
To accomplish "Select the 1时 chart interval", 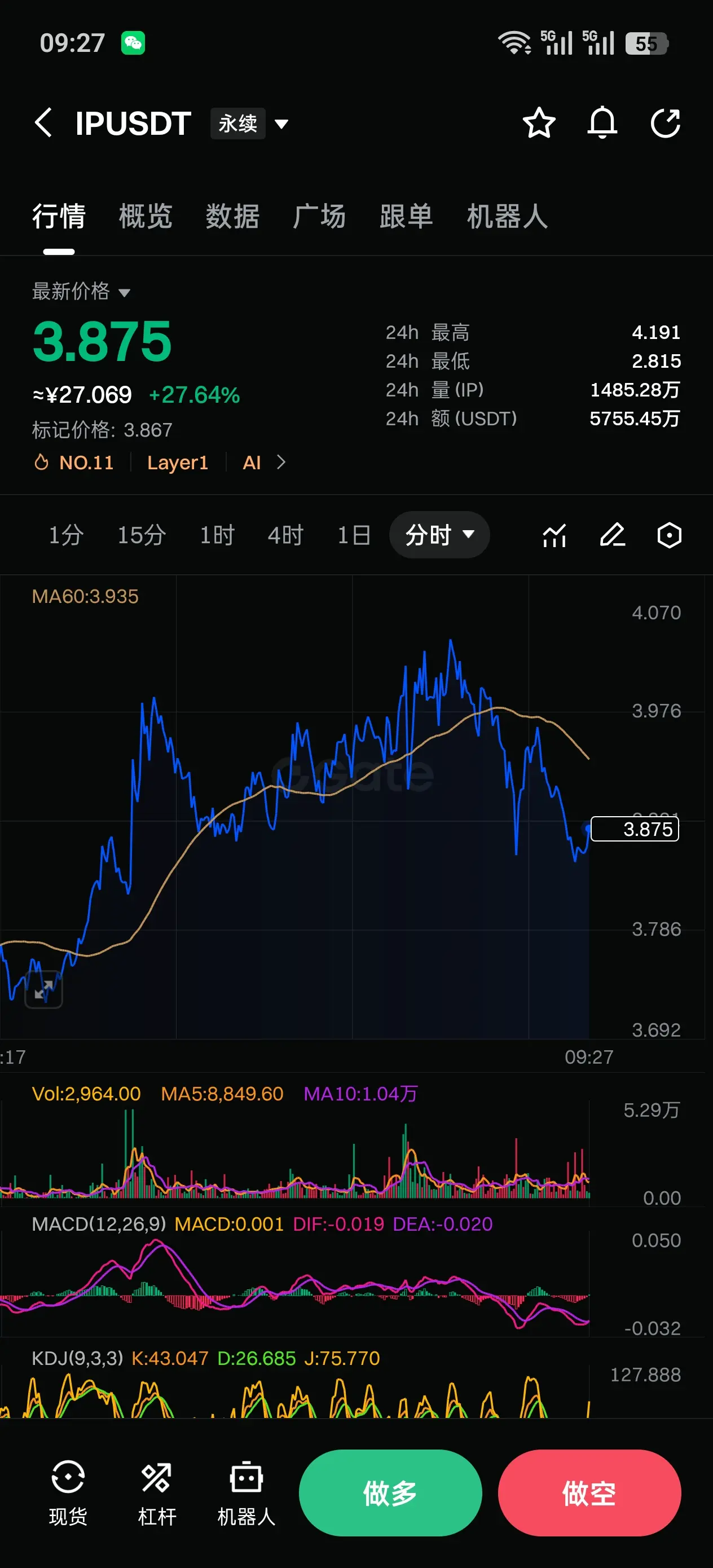I will pyautogui.click(x=217, y=535).
